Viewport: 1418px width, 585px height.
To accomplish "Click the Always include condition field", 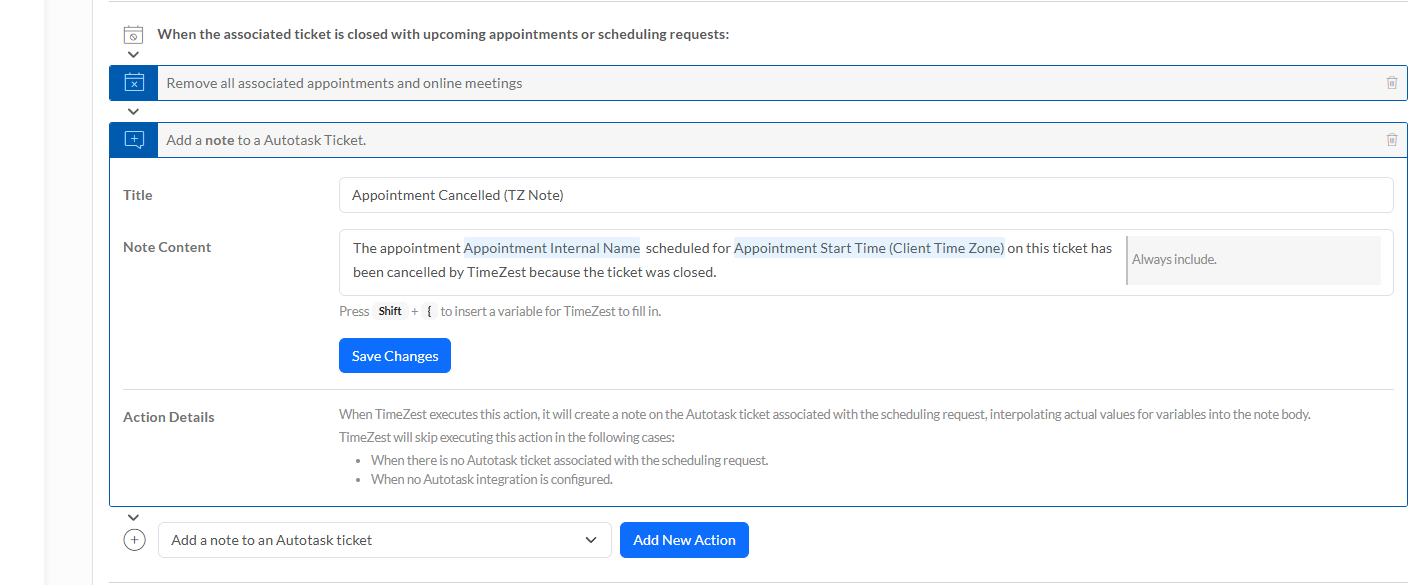I will pyautogui.click(x=1253, y=260).
